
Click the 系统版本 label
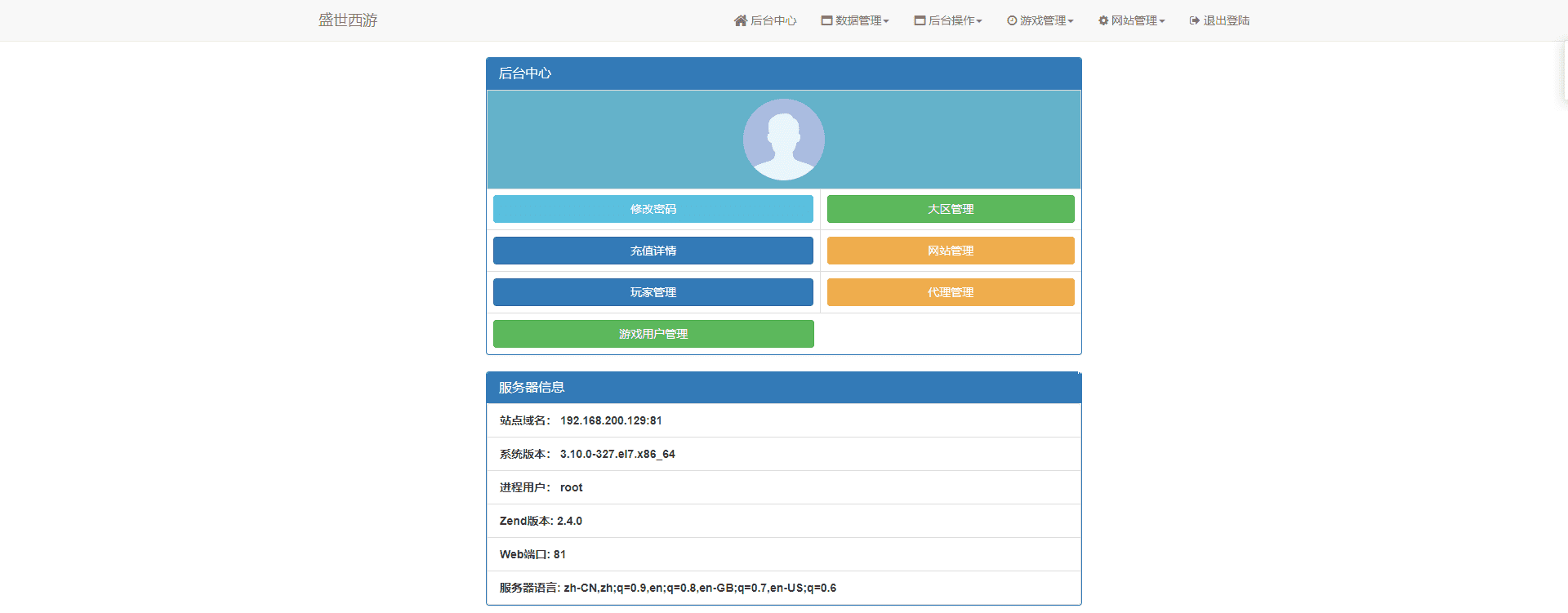(525, 454)
